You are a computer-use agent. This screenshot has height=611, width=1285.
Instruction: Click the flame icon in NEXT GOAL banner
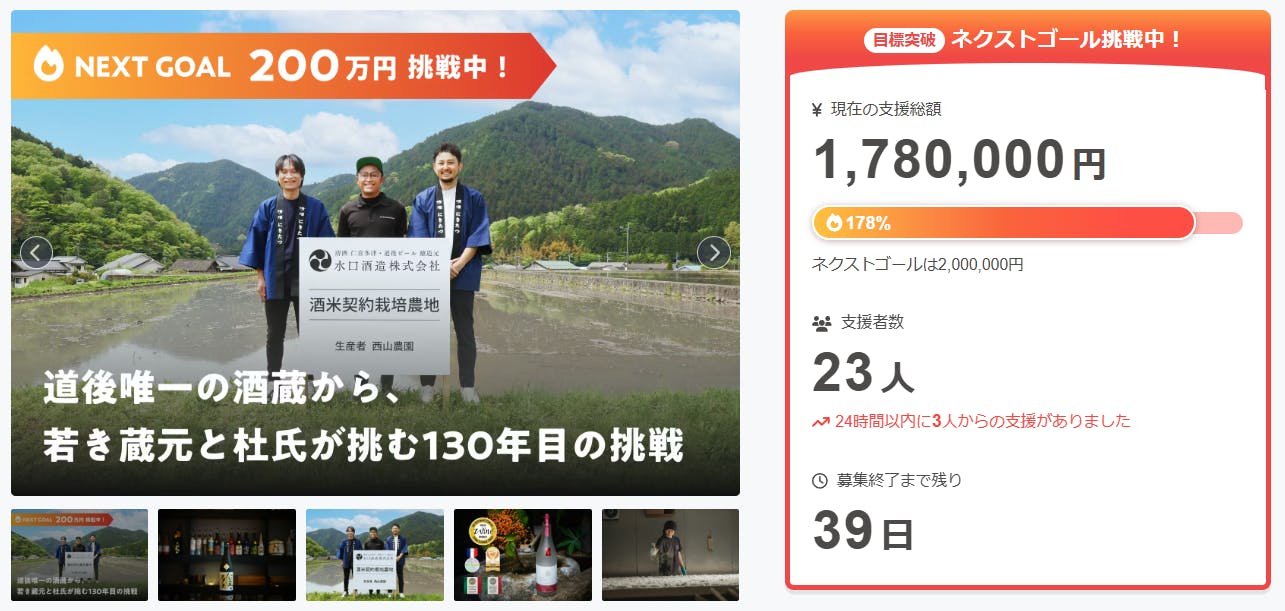(48, 65)
